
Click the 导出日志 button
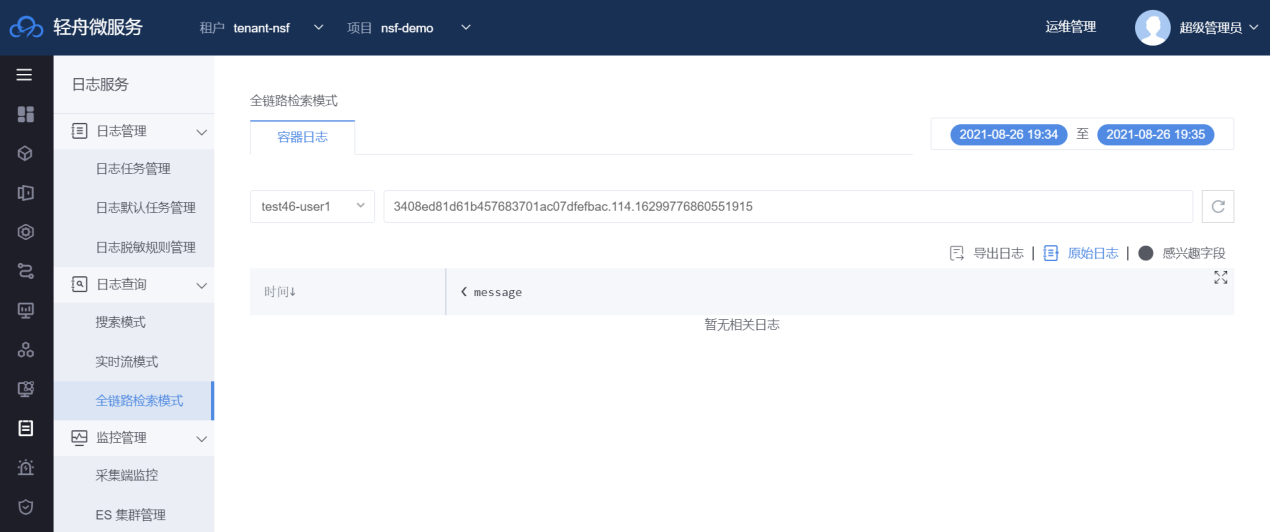(987, 253)
